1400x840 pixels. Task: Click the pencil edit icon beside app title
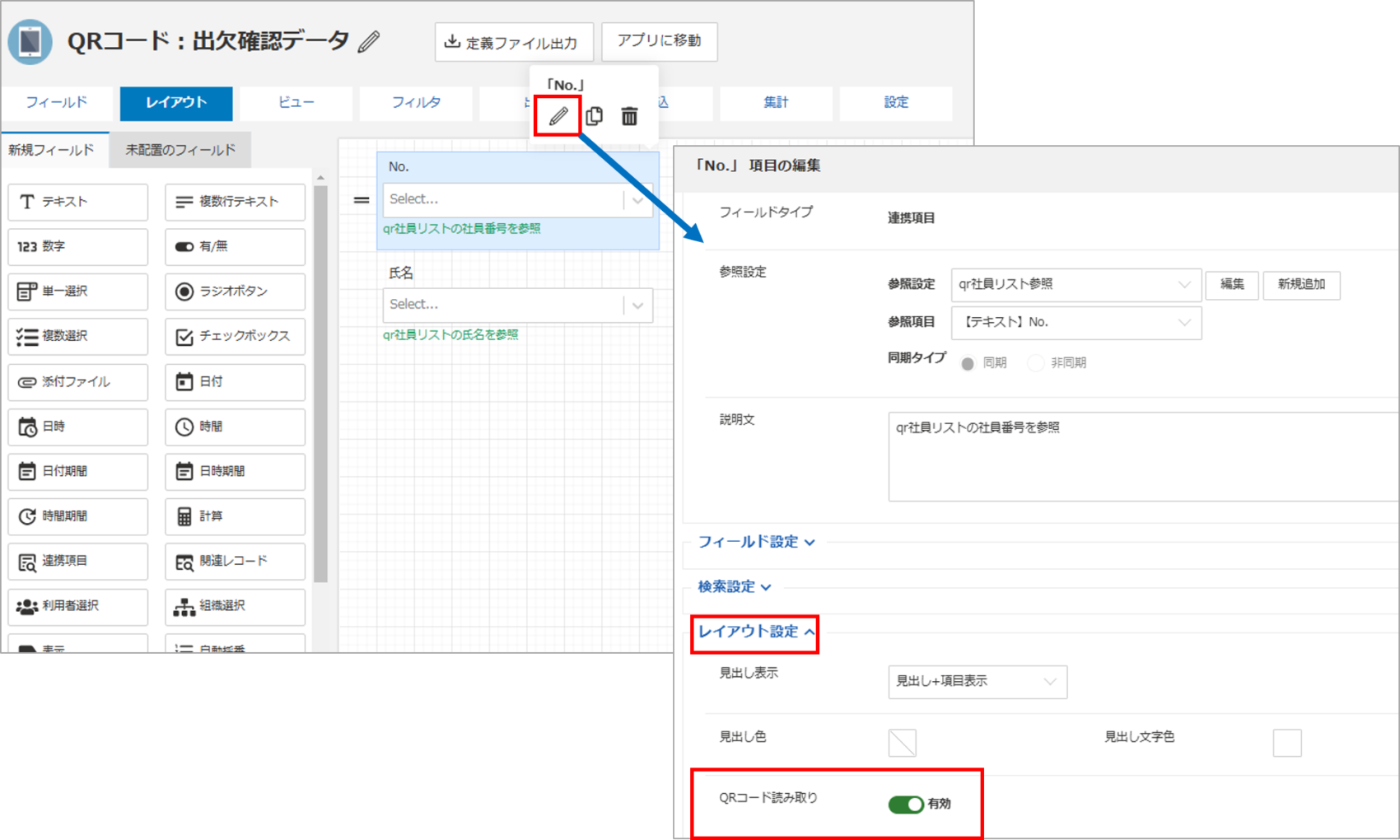tap(369, 41)
